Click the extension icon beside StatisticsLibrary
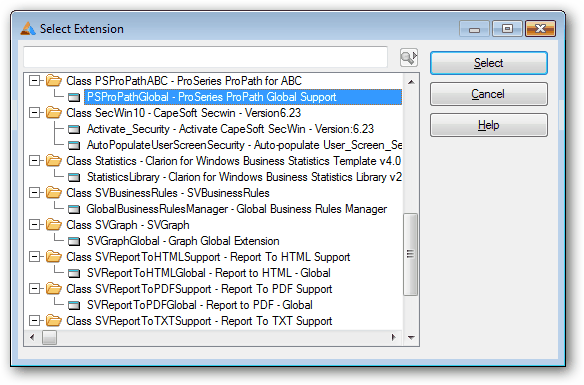584x385 pixels. pyautogui.click(x=74, y=178)
